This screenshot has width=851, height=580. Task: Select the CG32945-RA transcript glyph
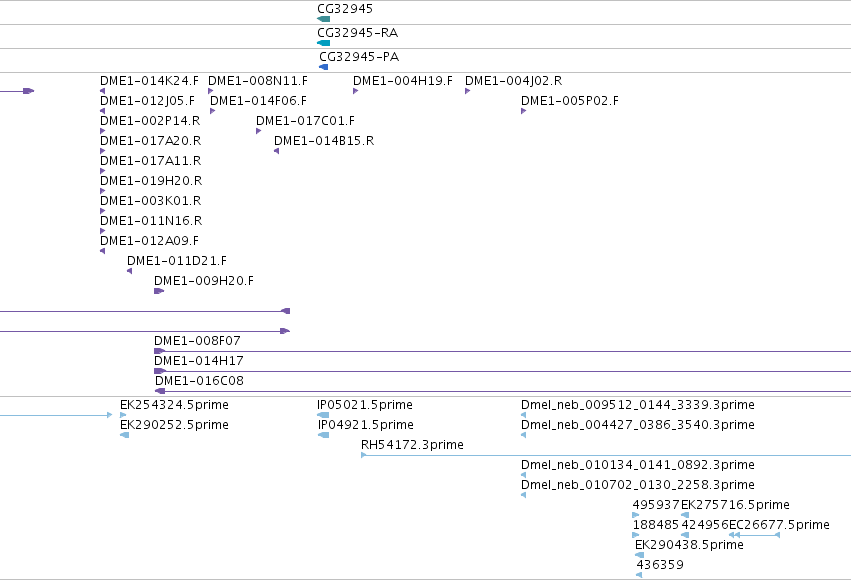(323, 43)
